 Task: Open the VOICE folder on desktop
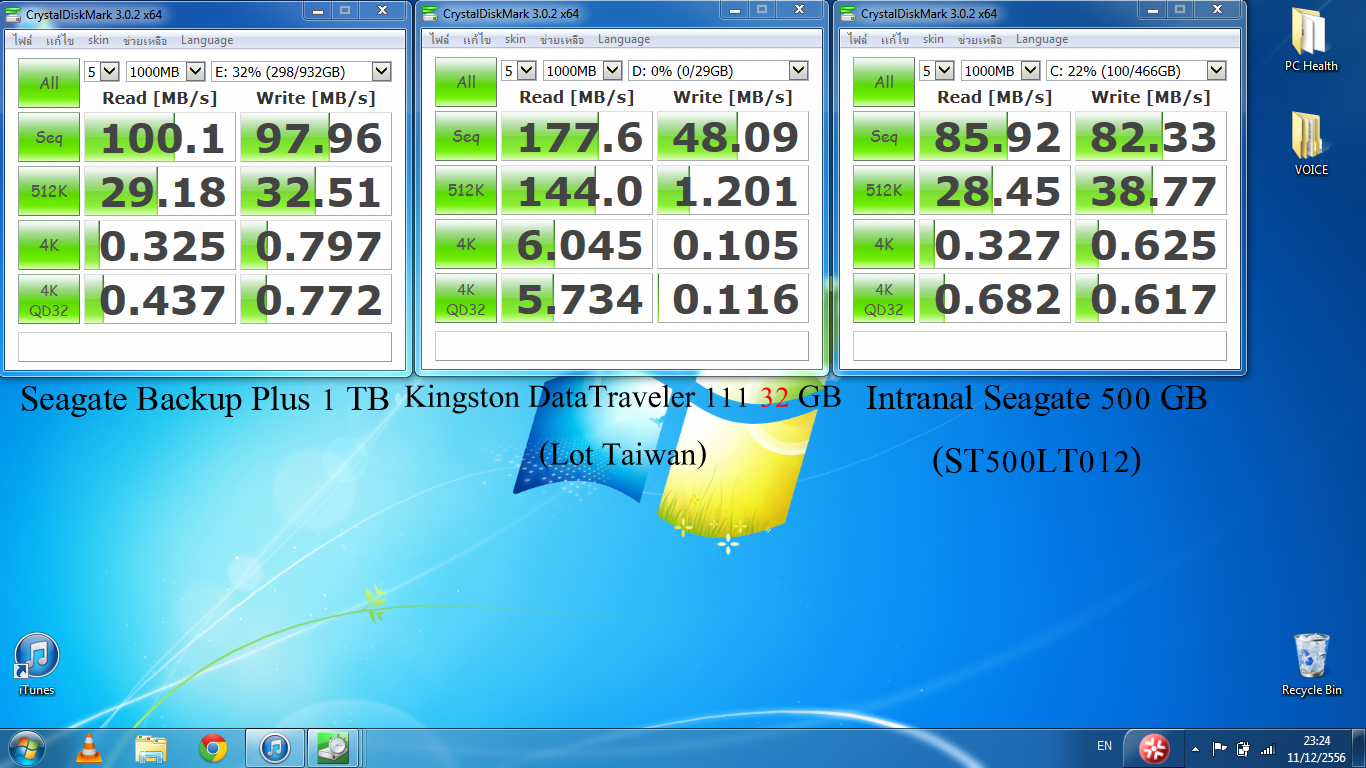[1311, 144]
